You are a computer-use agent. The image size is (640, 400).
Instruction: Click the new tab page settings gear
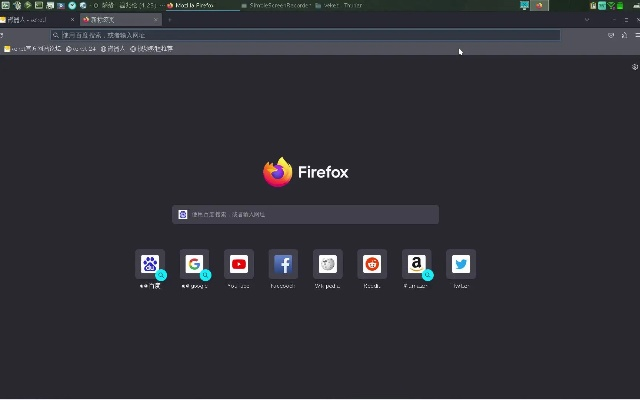(x=635, y=67)
